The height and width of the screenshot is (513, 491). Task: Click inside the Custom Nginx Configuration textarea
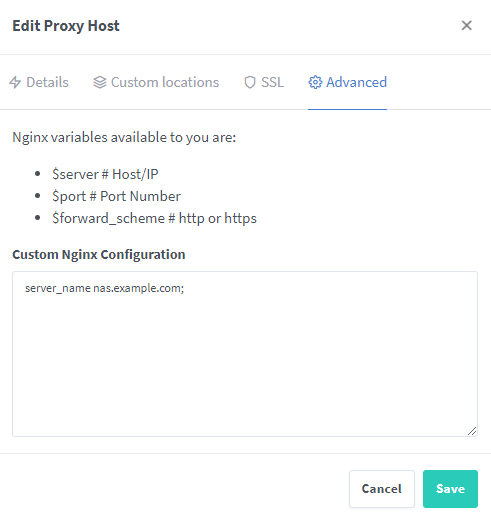coord(245,354)
